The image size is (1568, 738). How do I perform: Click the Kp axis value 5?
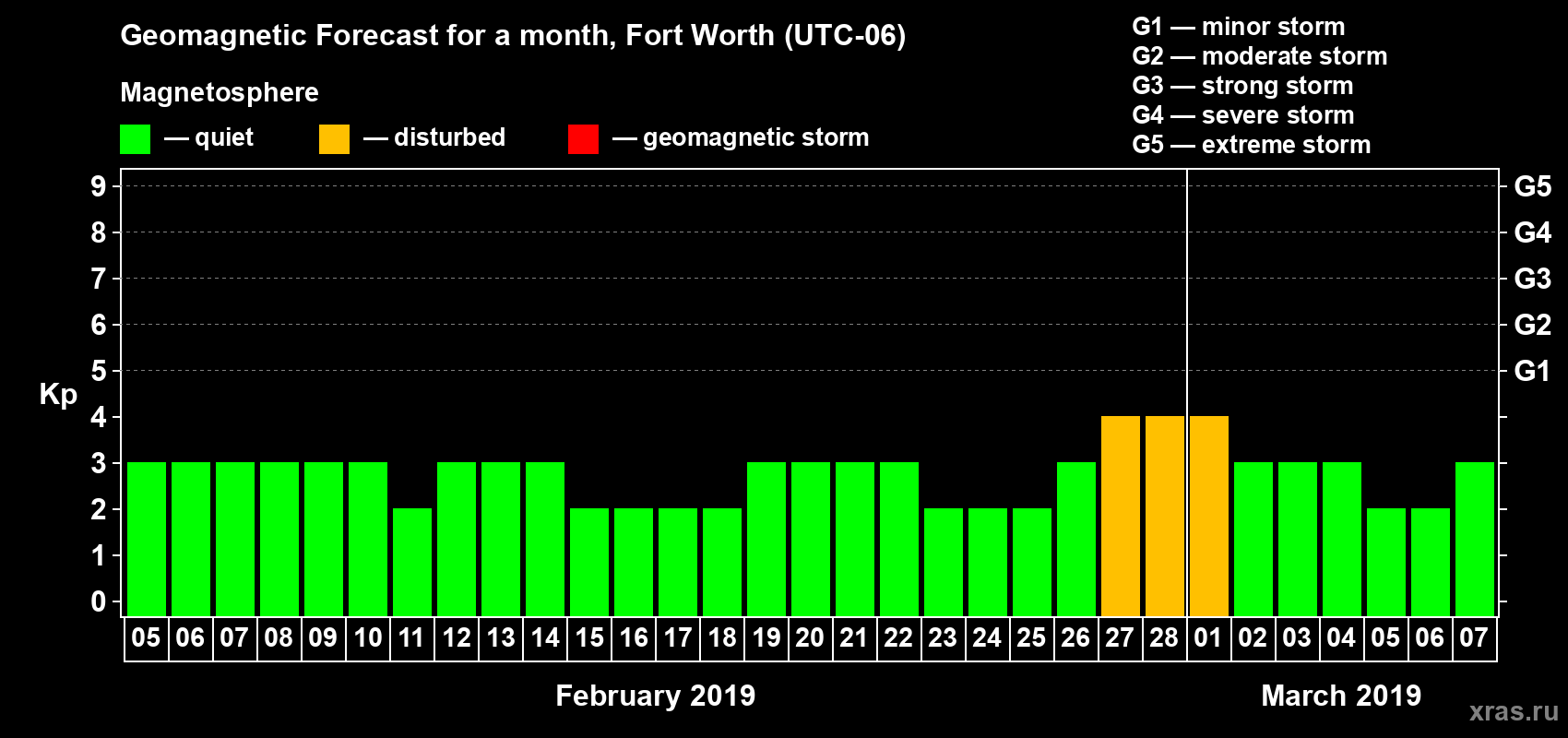coord(99,371)
